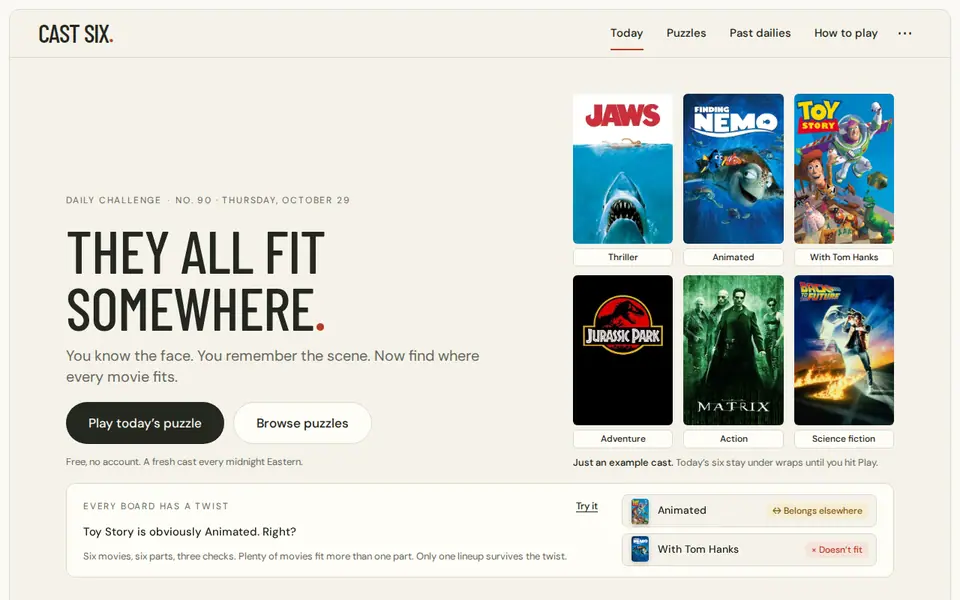The height and width of the screenshot is (600, 960).
Task: Click the Belongs elsewhere badge
Action: coord(817,511)
